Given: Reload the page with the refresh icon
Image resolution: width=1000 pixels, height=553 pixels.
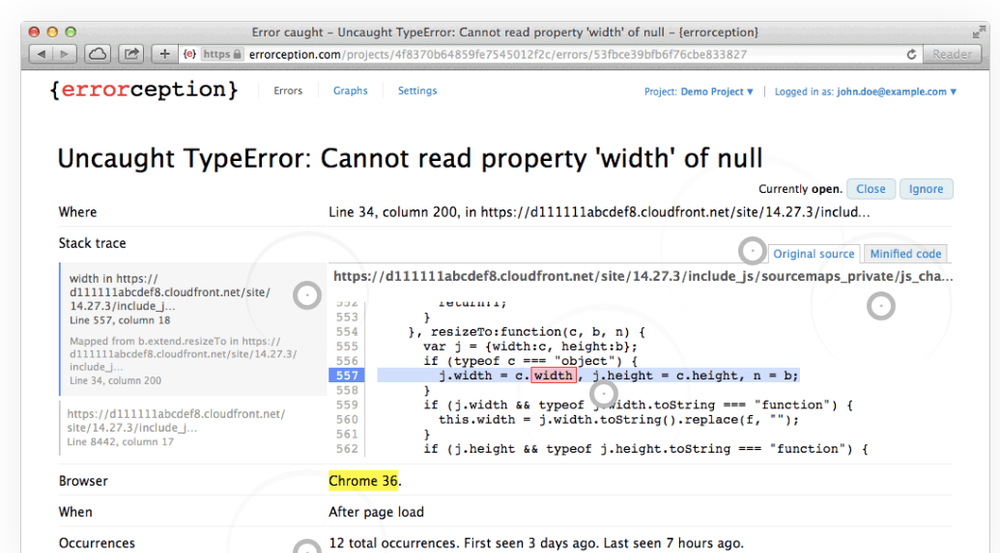Looking at the screenshot, I should click(911, 54).
